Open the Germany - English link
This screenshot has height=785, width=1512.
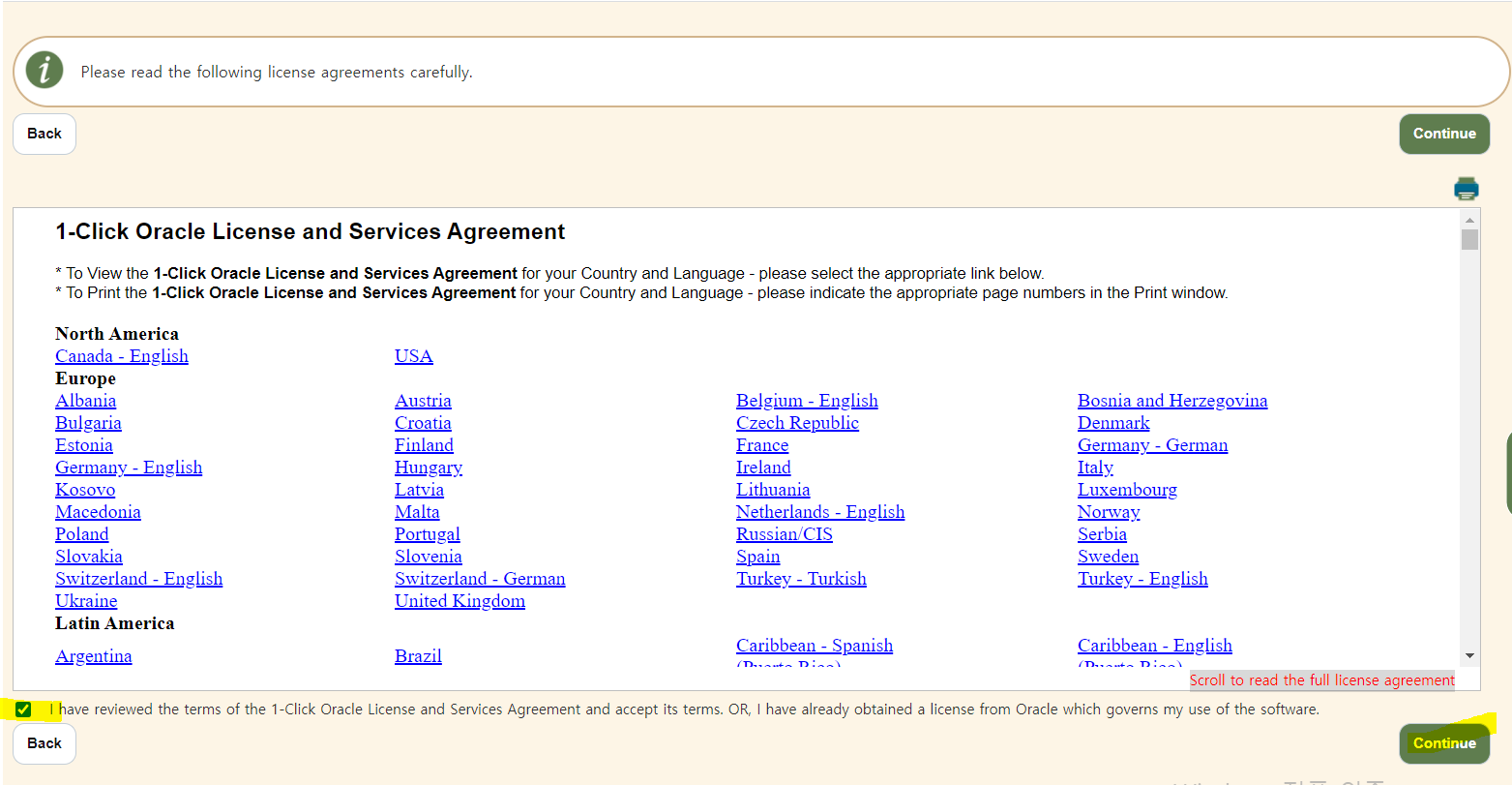click(129, 468)
